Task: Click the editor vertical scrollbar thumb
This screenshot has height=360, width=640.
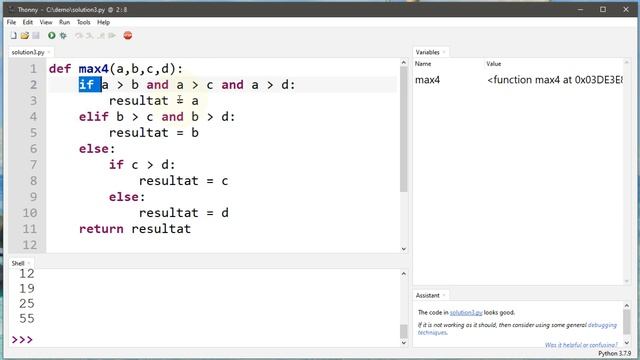Action: pos(404,130)
